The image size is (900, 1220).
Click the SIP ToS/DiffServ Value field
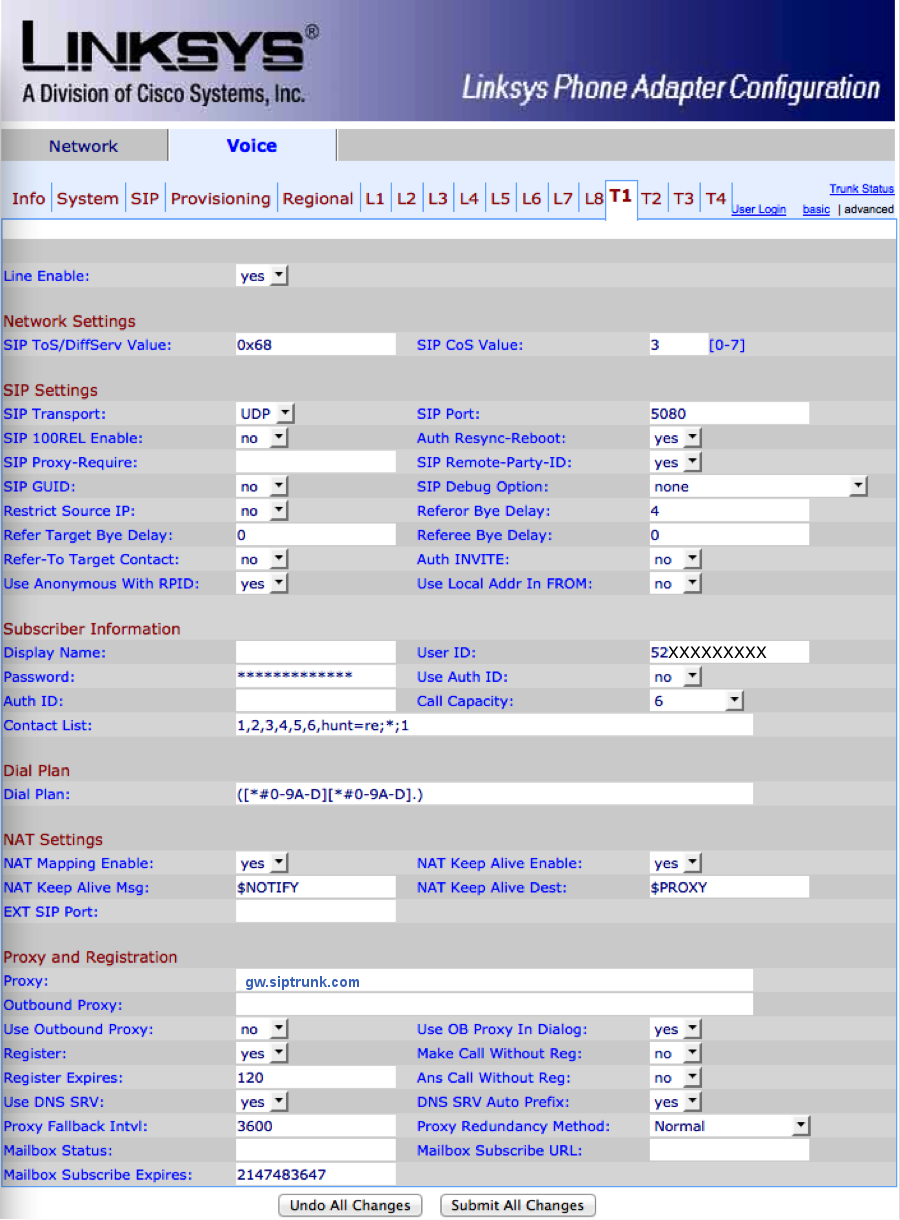[316, 345]
